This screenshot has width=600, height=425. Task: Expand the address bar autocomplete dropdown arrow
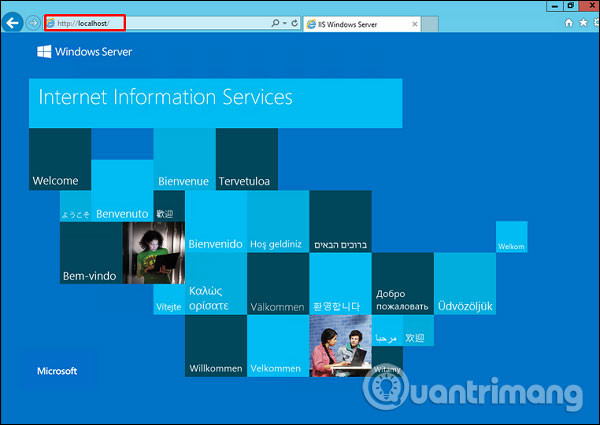pyautogui.click(x=285, y=22)
